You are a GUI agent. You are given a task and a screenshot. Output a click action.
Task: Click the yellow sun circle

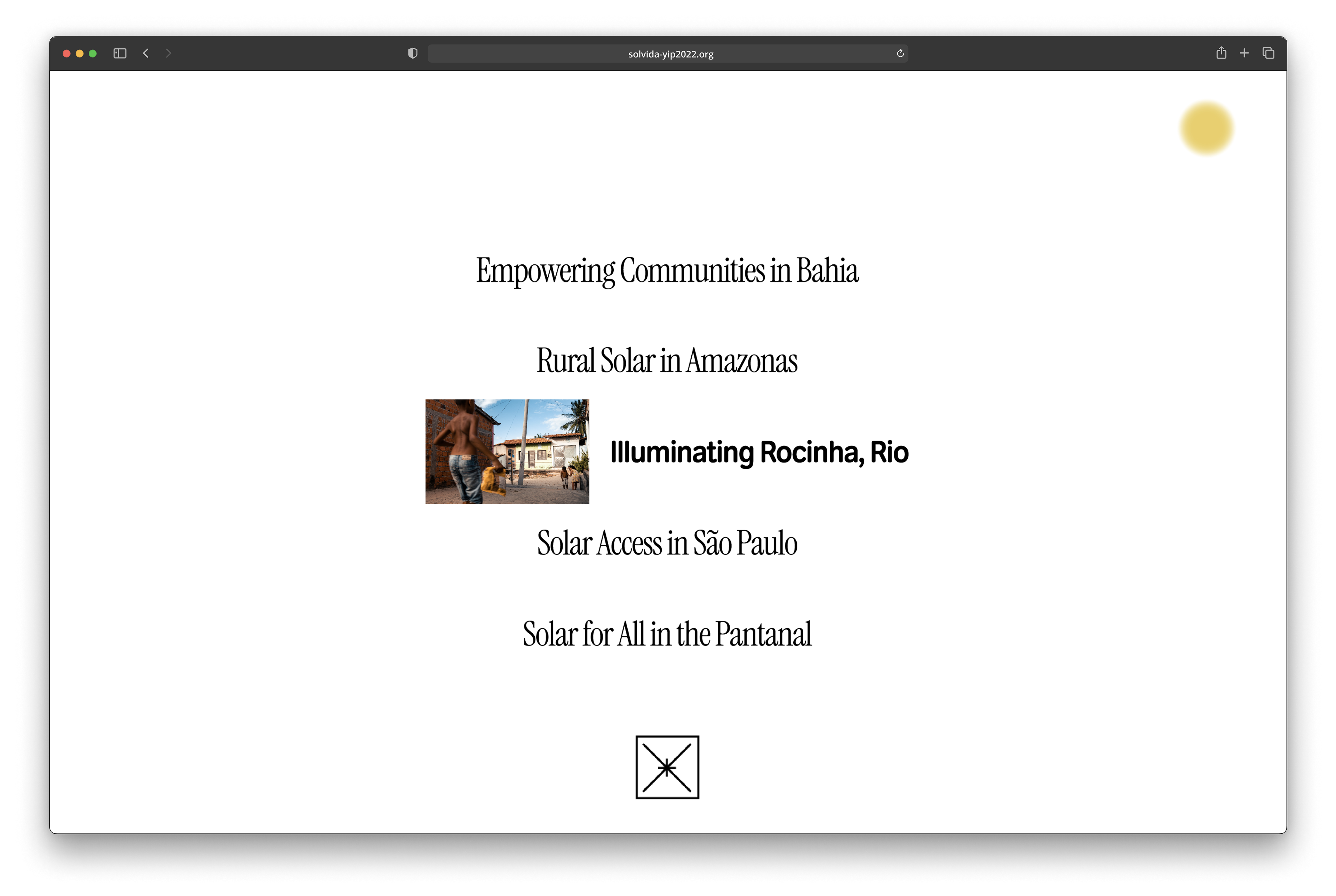point(1206,128)
